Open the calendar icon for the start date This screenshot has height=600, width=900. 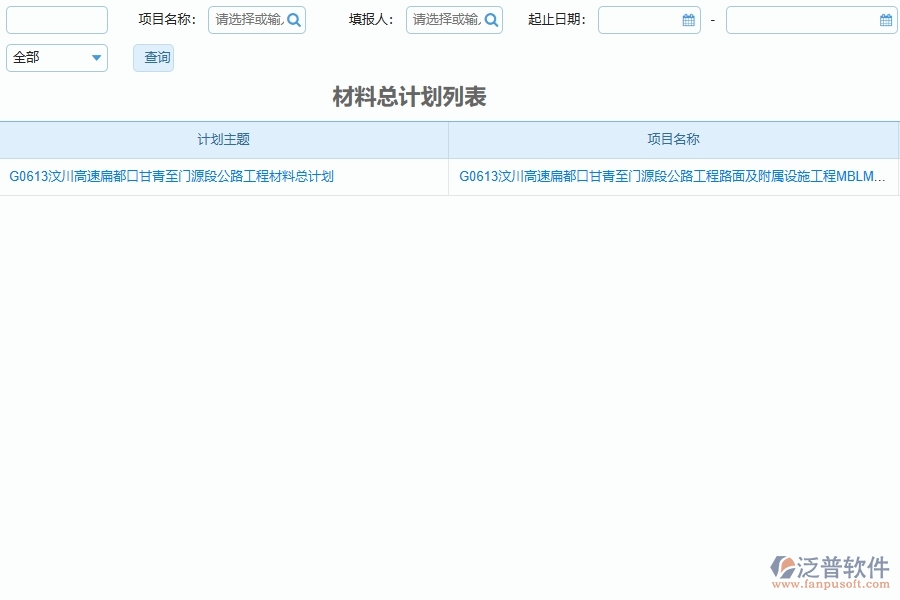[687, 19]
